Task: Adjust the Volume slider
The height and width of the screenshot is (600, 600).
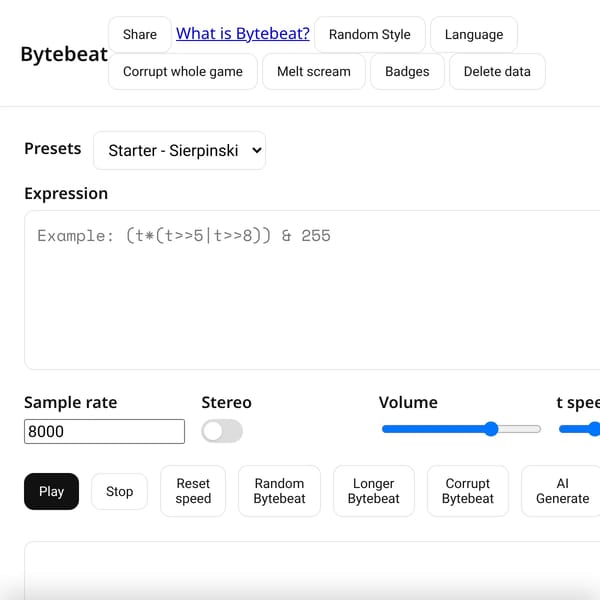Action: [461, 429]
